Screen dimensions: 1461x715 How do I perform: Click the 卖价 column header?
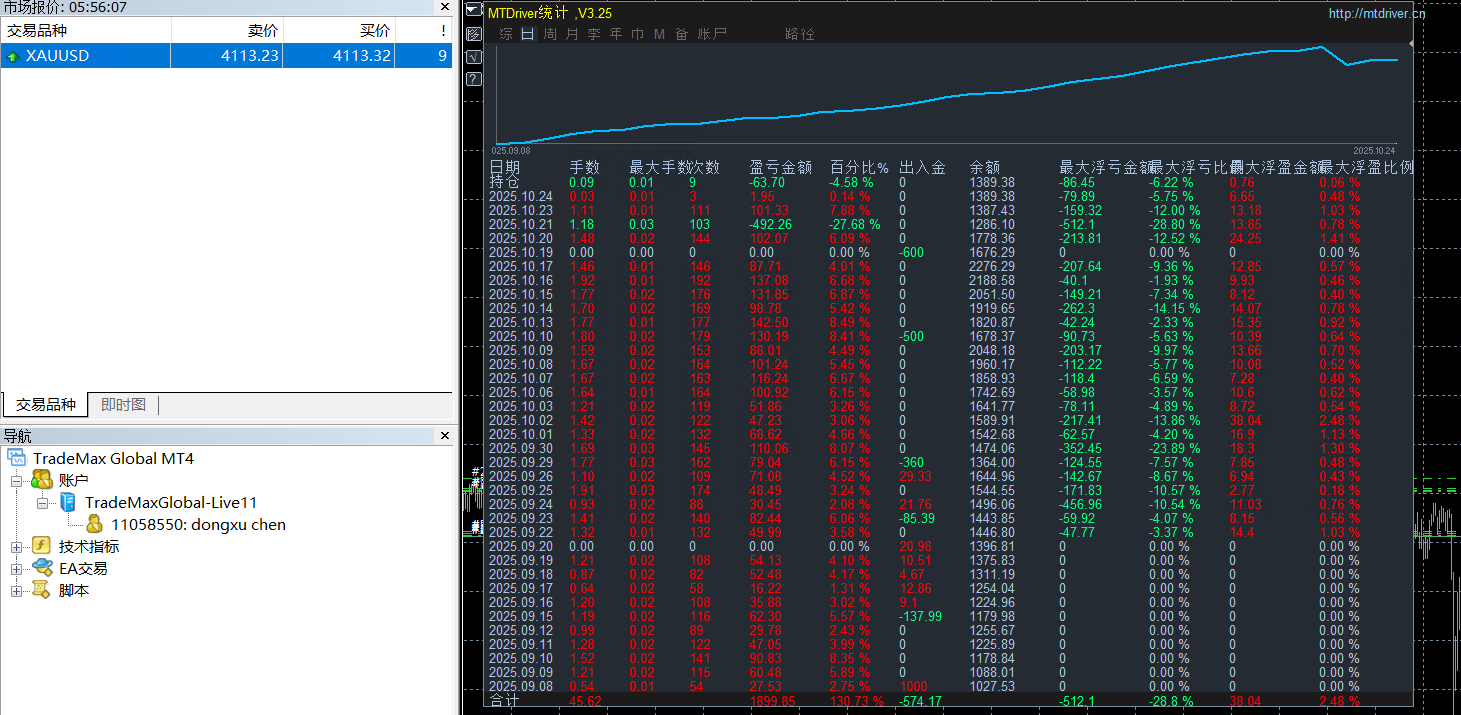227,31
